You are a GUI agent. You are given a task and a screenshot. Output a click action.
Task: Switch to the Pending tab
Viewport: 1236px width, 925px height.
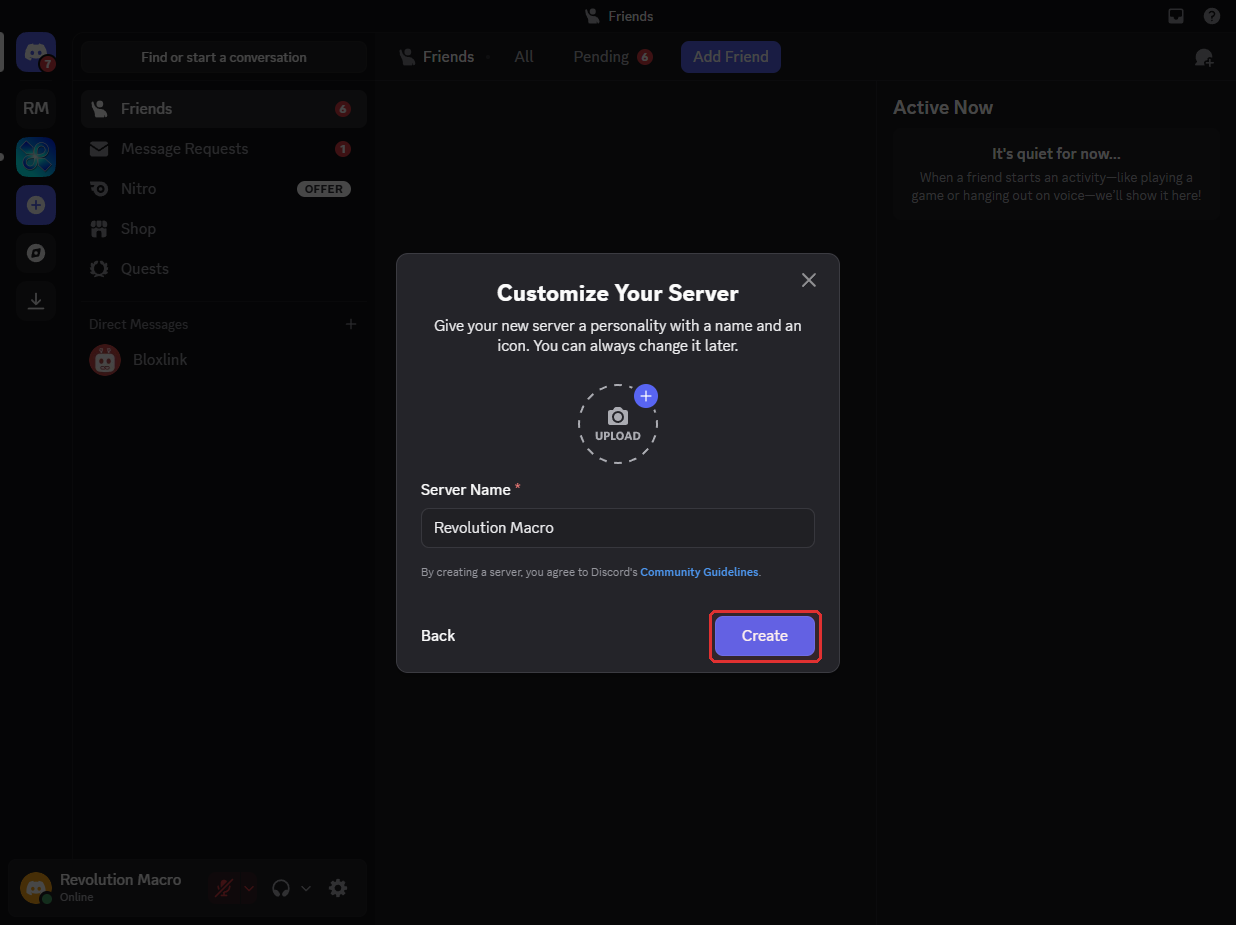(612, 57)
